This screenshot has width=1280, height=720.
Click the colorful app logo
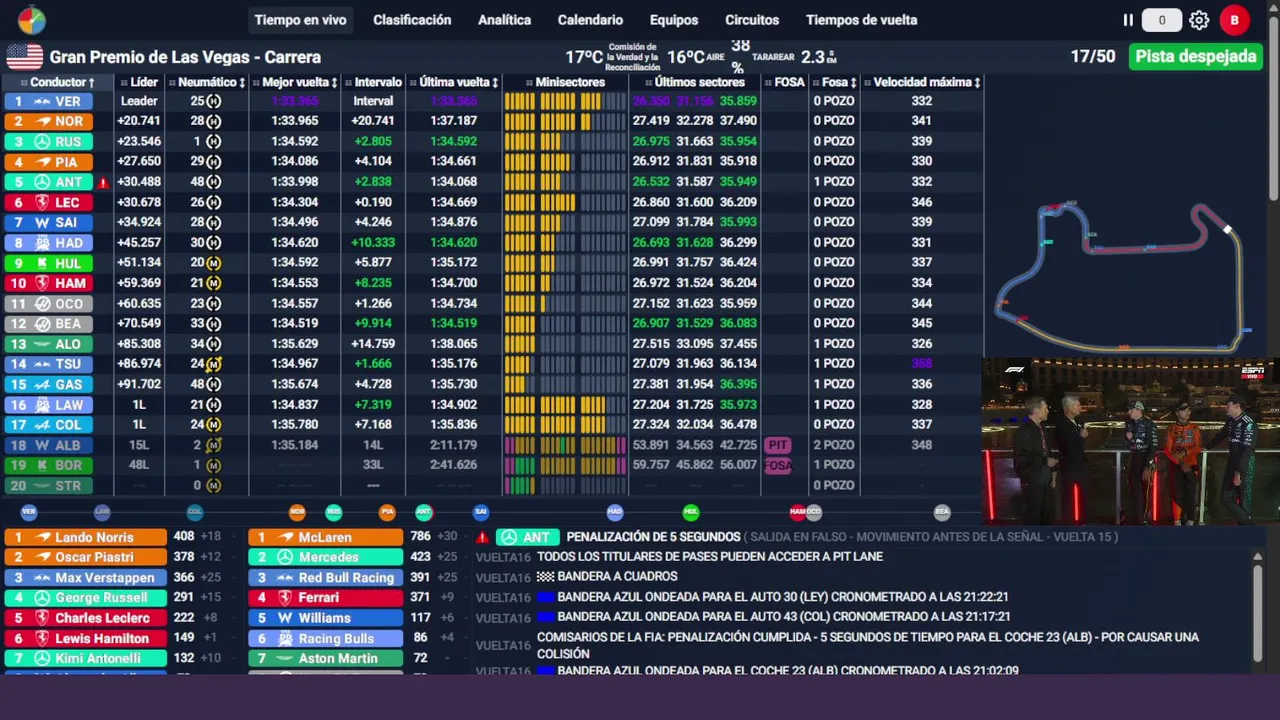point(31,20)
